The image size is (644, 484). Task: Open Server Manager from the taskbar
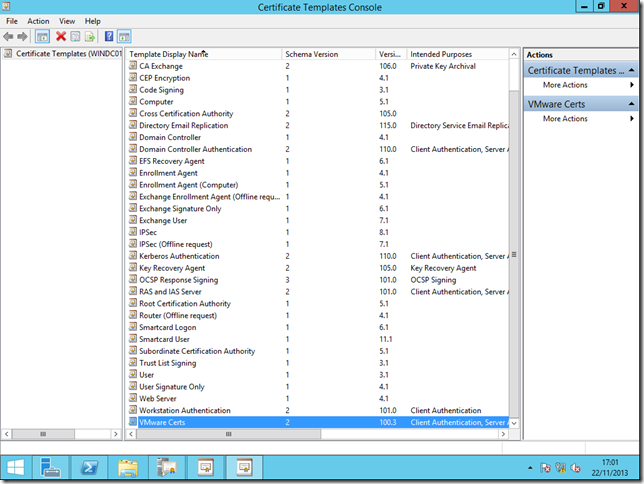tap(51, 466)
